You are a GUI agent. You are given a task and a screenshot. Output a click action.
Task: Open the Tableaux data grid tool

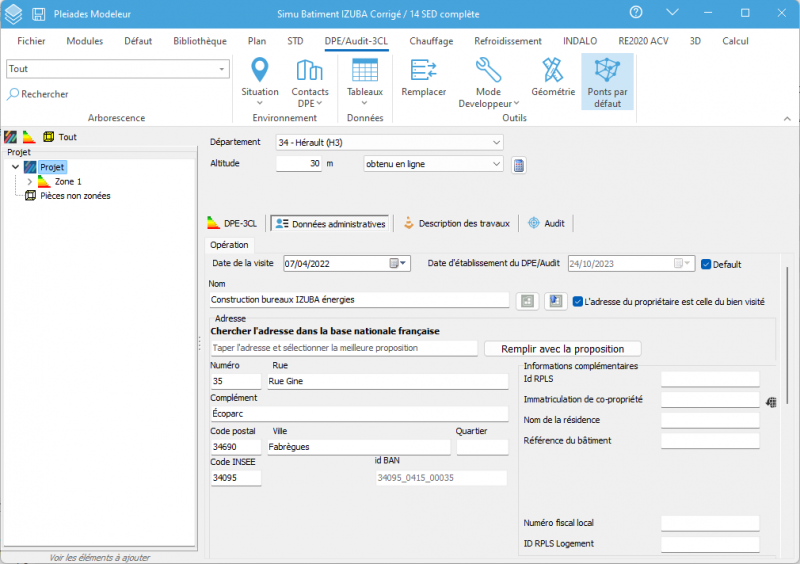click(365, 82)
